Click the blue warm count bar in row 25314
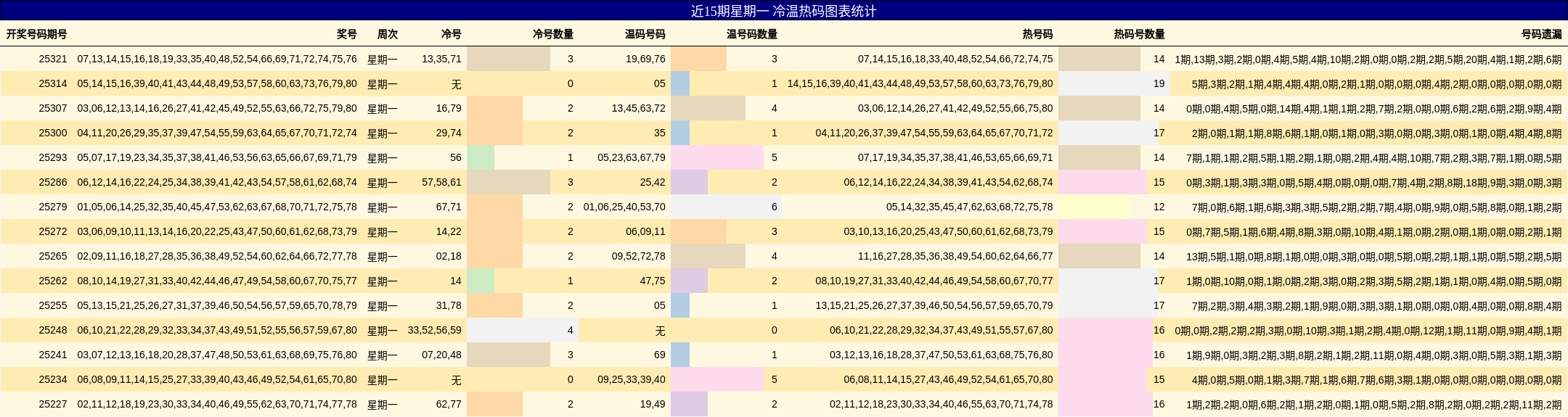Viewport: 1568px width, 417px height. coord(680,83)
